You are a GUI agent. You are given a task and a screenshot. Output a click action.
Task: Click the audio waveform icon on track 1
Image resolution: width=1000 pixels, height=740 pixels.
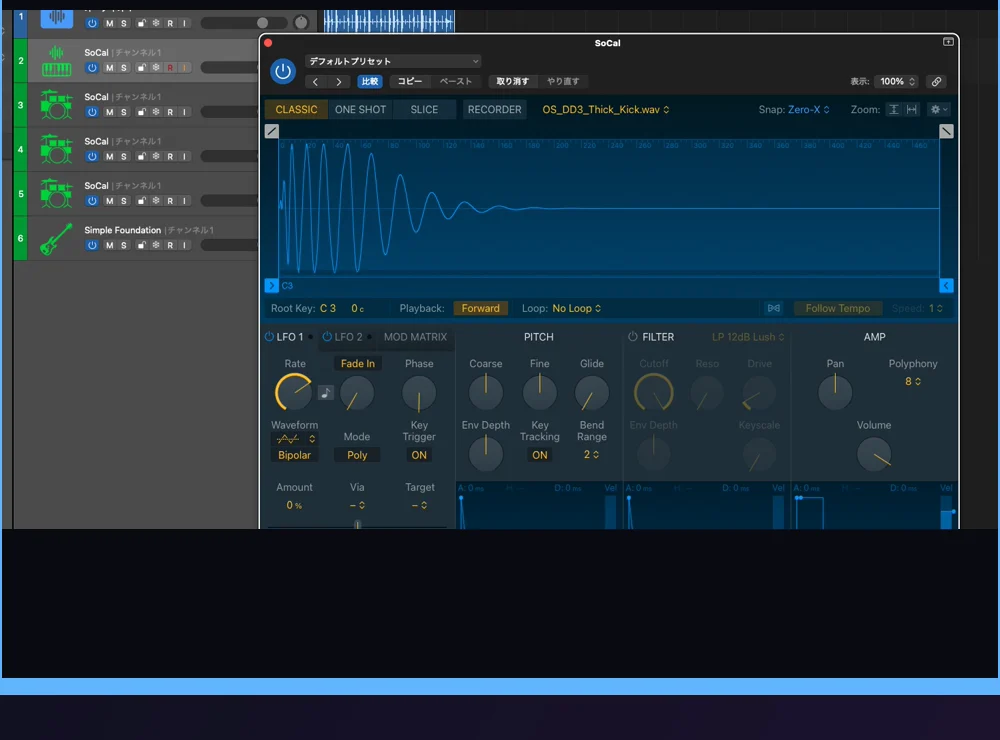tap(56, 18)
